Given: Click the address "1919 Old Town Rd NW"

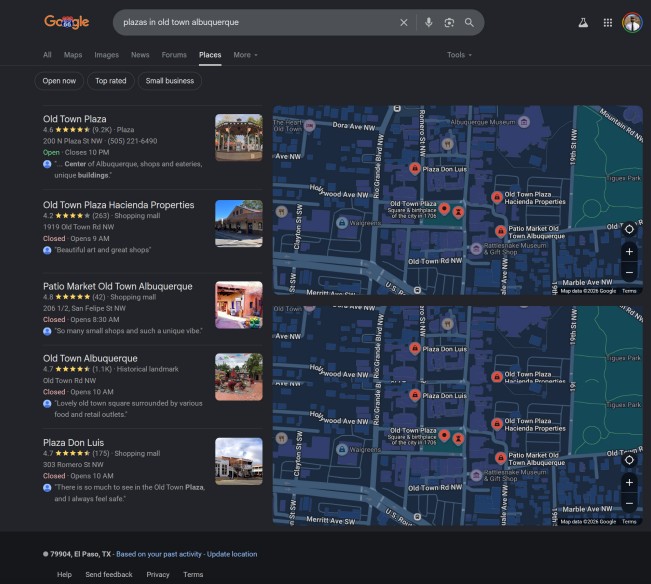Looking at the screenshot, I should 78,227.
